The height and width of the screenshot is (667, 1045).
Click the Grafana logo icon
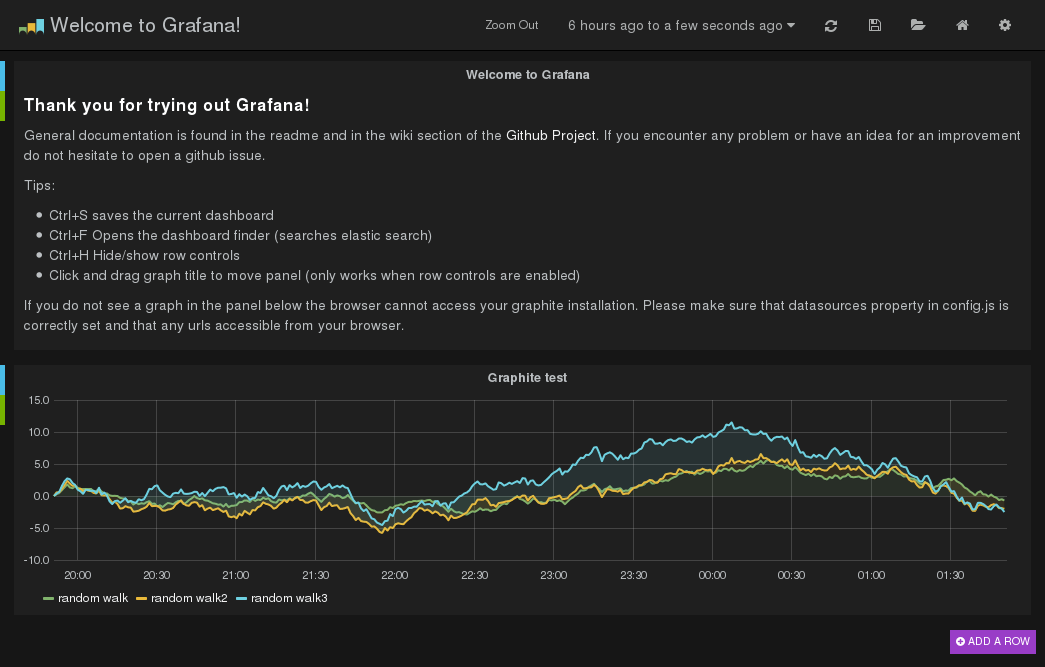coord(31,26)
